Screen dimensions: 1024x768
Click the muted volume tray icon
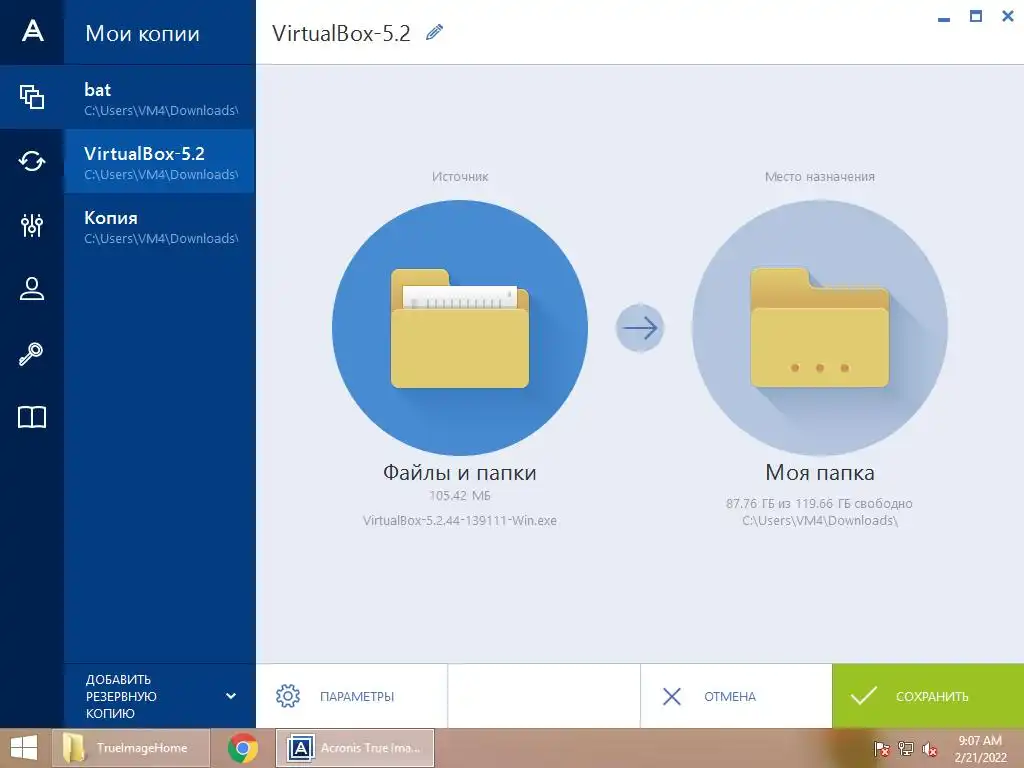coord(930,749)
